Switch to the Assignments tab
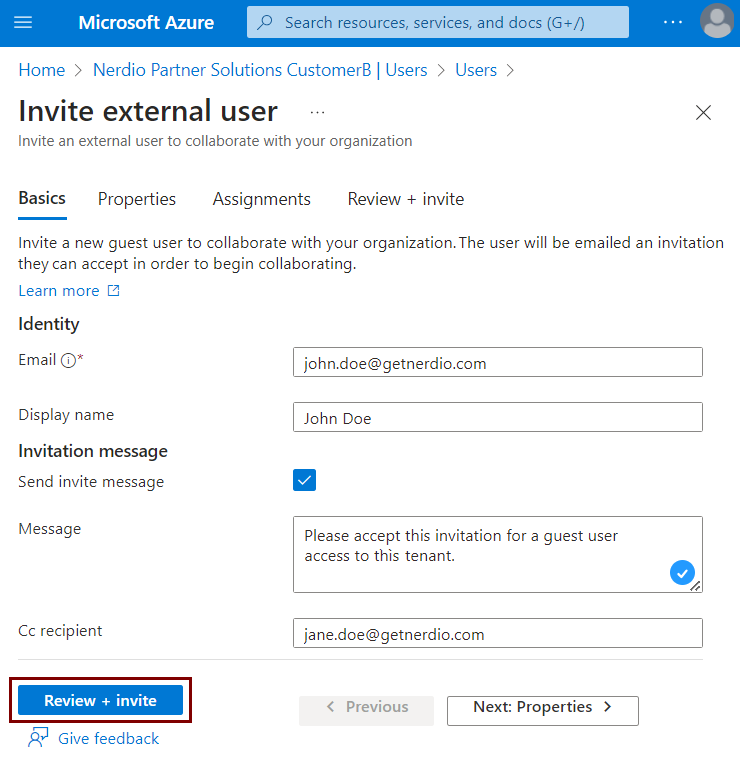The width and height of the screenshot is (740, 760). (262, 199)
